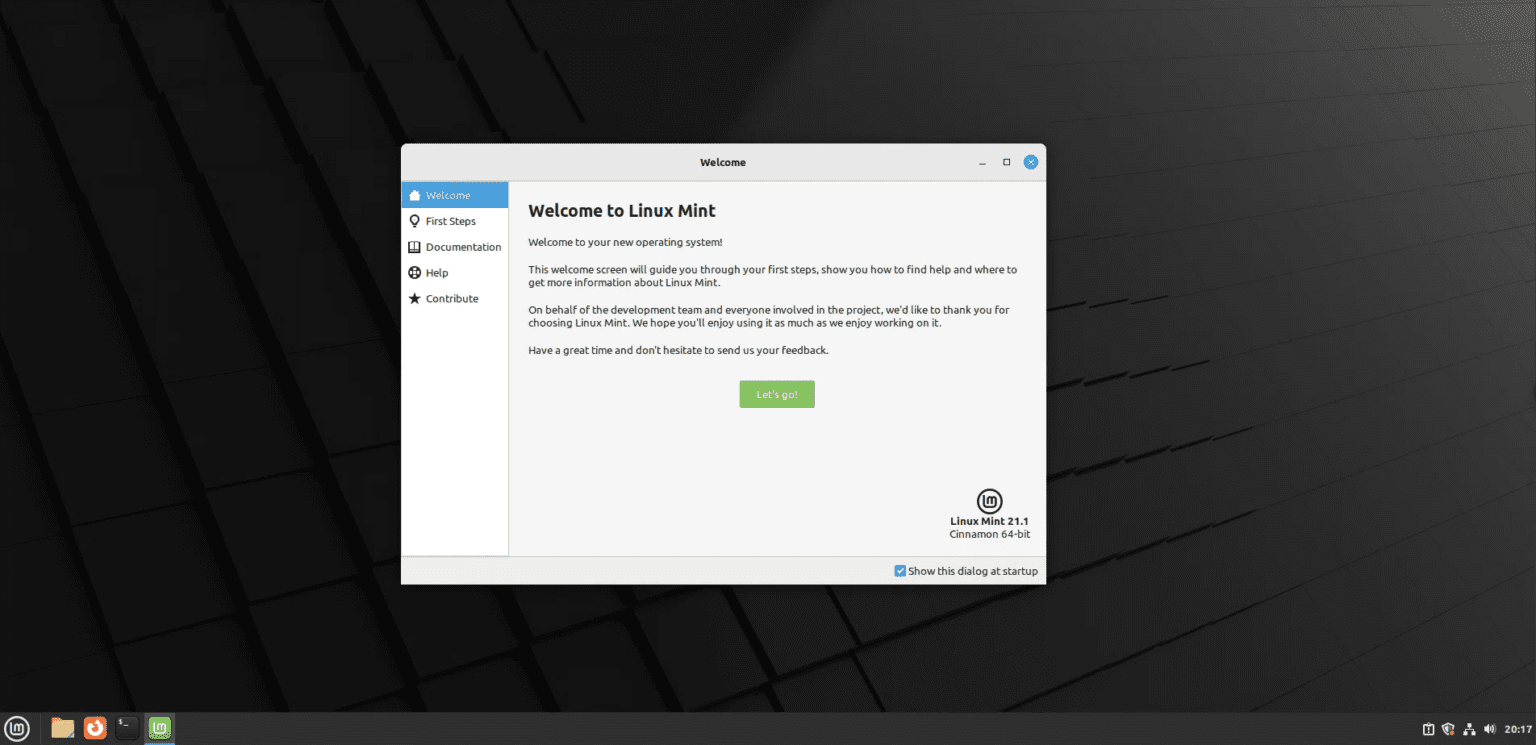Screen dimensions: 1536x745
Task: Open the network connections tray icon
Action: pos(1469,728)
